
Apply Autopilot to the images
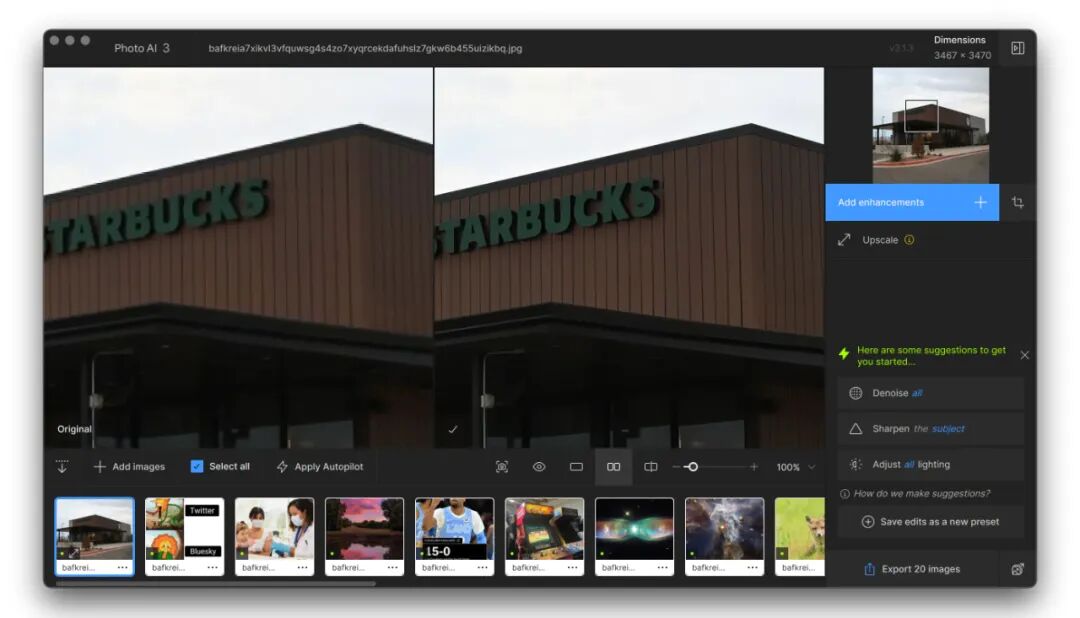320,466
